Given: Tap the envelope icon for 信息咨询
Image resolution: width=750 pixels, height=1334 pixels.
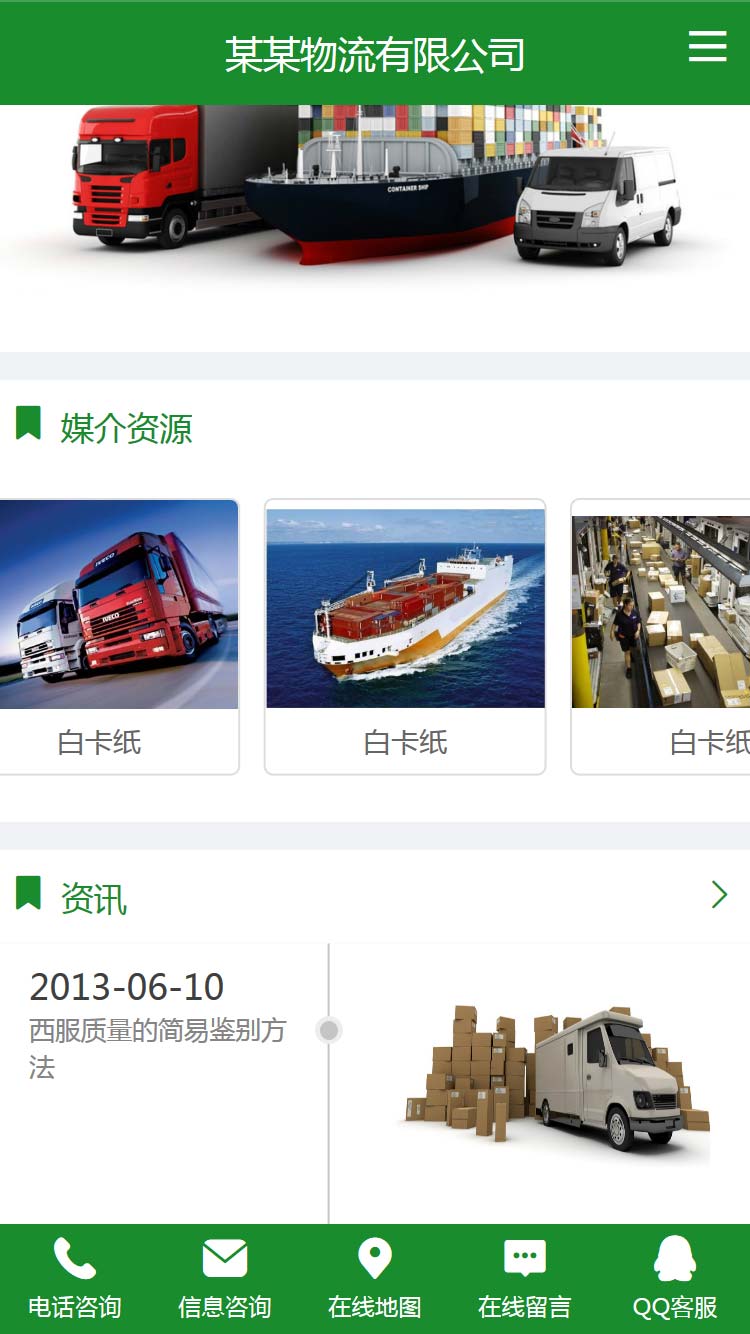Looking at the screenshot, I should (225, 1258).
